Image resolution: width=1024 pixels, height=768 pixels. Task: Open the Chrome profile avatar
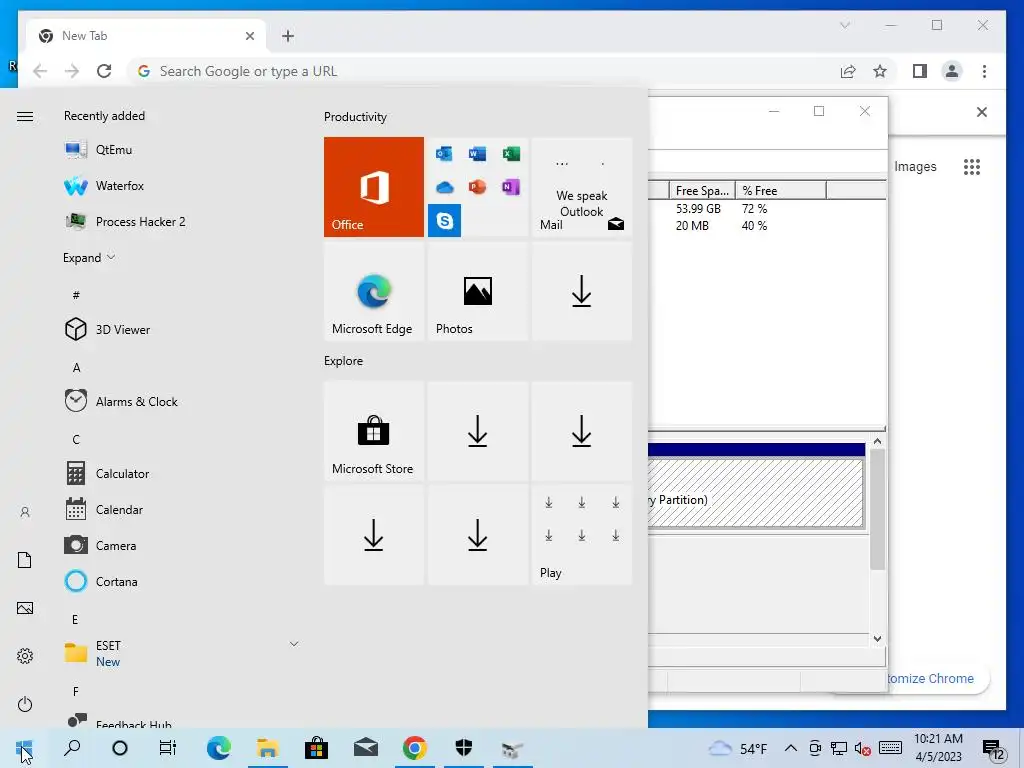point(952,71)
